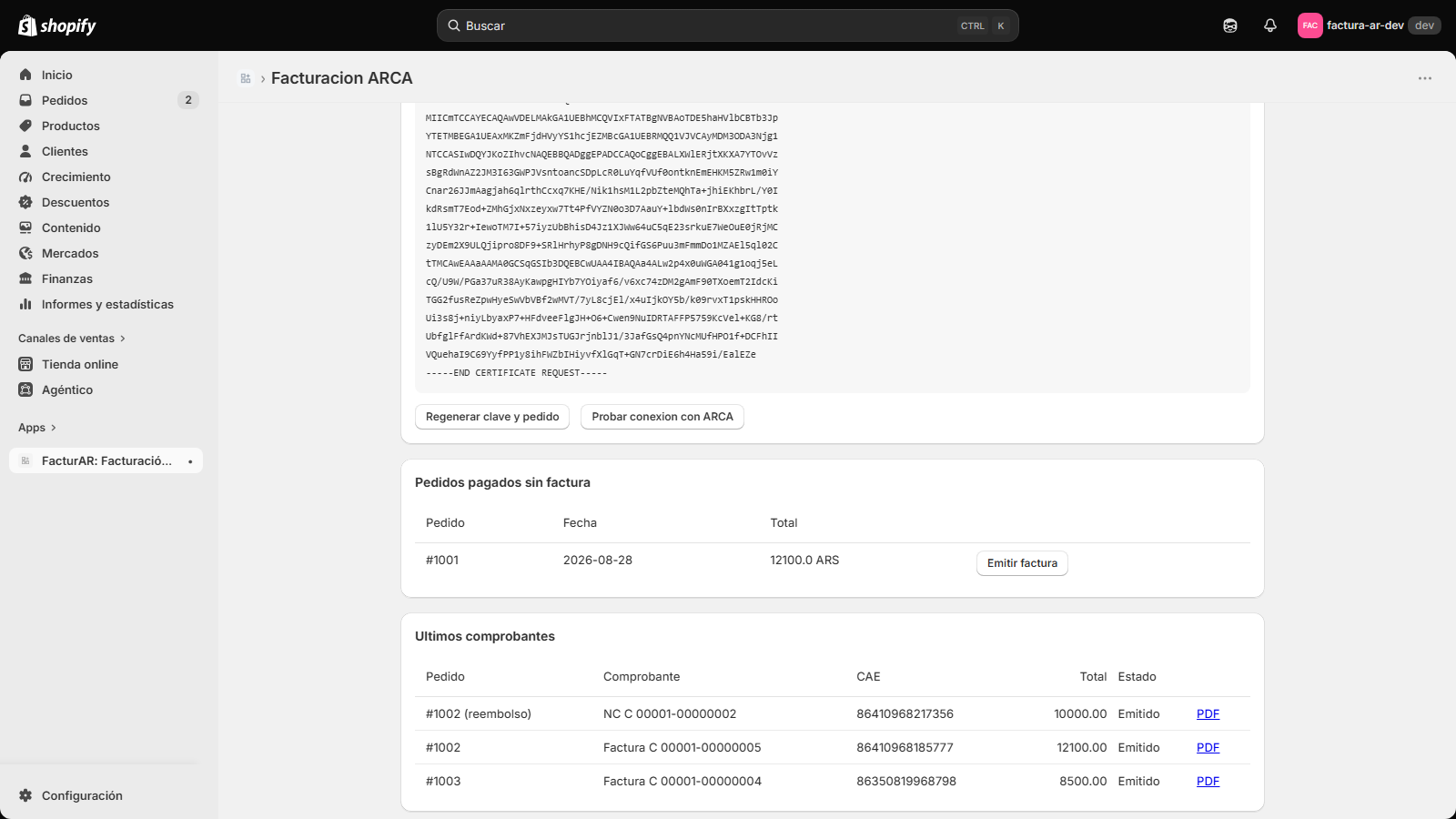1456x819 pixels.
Task: Open the Sidekick assistant icon in top bar
Action: tap(1230, 25)
